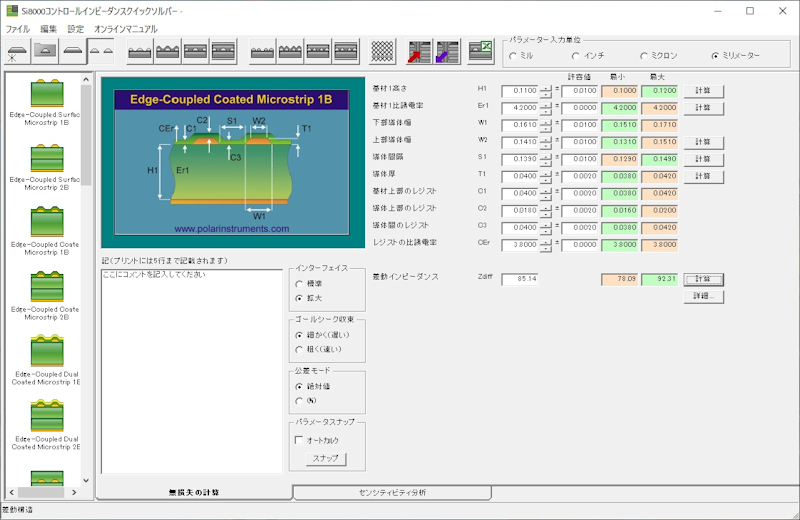Open the 設定 menu
The height and width of the screenshot is (520, 800).
(x=76, y=29)
